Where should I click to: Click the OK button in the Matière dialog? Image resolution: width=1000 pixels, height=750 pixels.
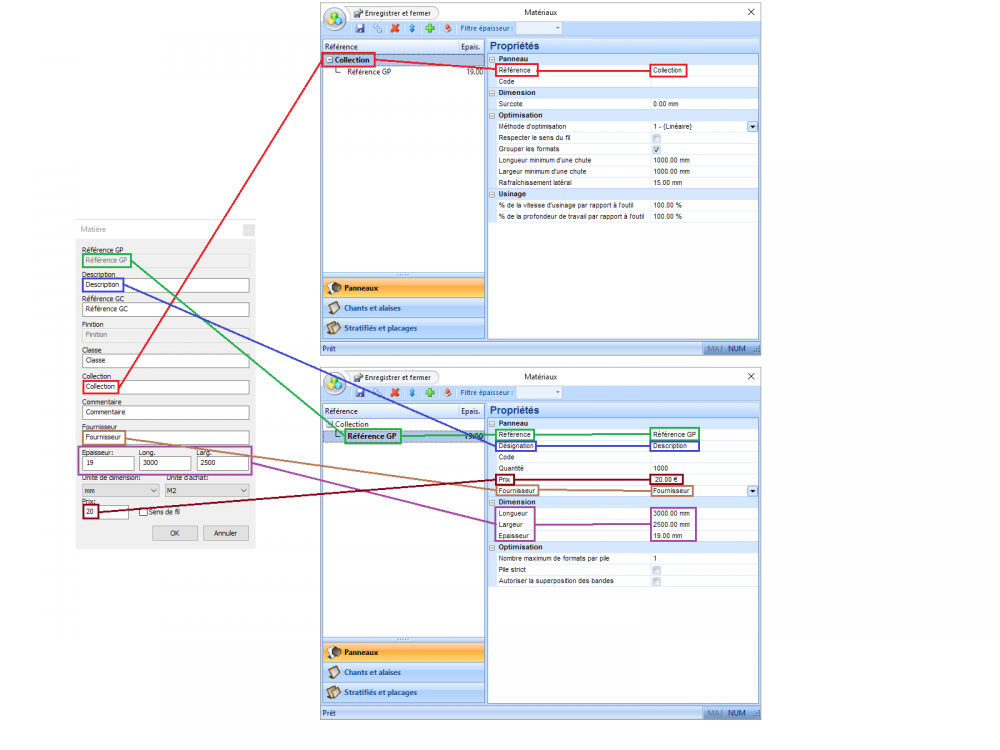tap(174, 533)
